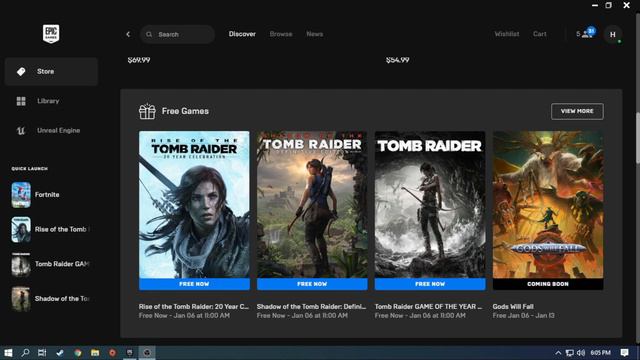
Task: Click the vertical scrollbar thumb
Action: (x=638, y=138)
